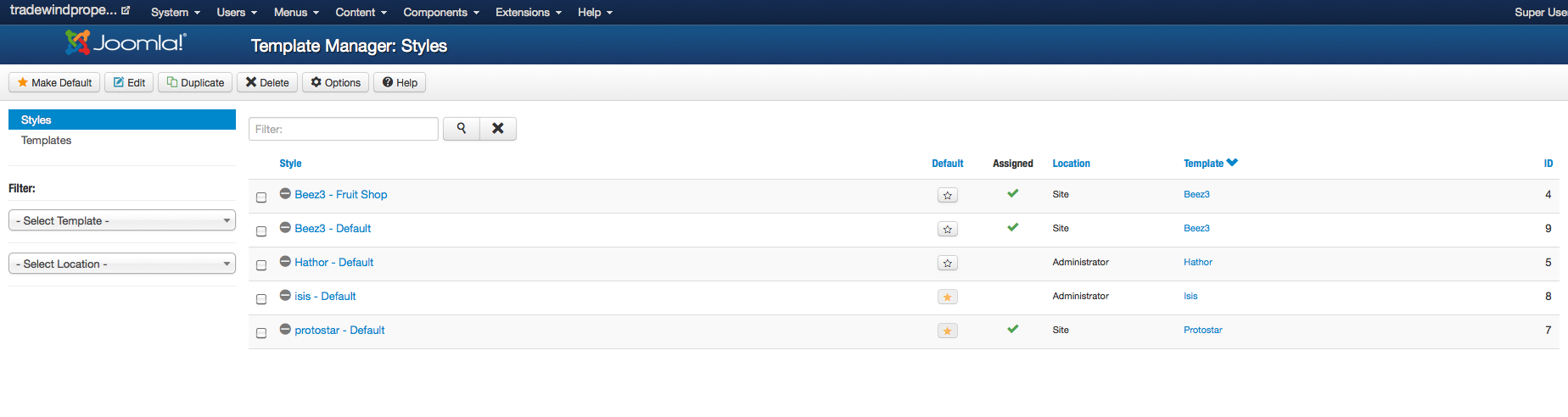The width and height of the screenshot is (1568, 417).
Task: Open the Hathor template link
Action: 1198,262
